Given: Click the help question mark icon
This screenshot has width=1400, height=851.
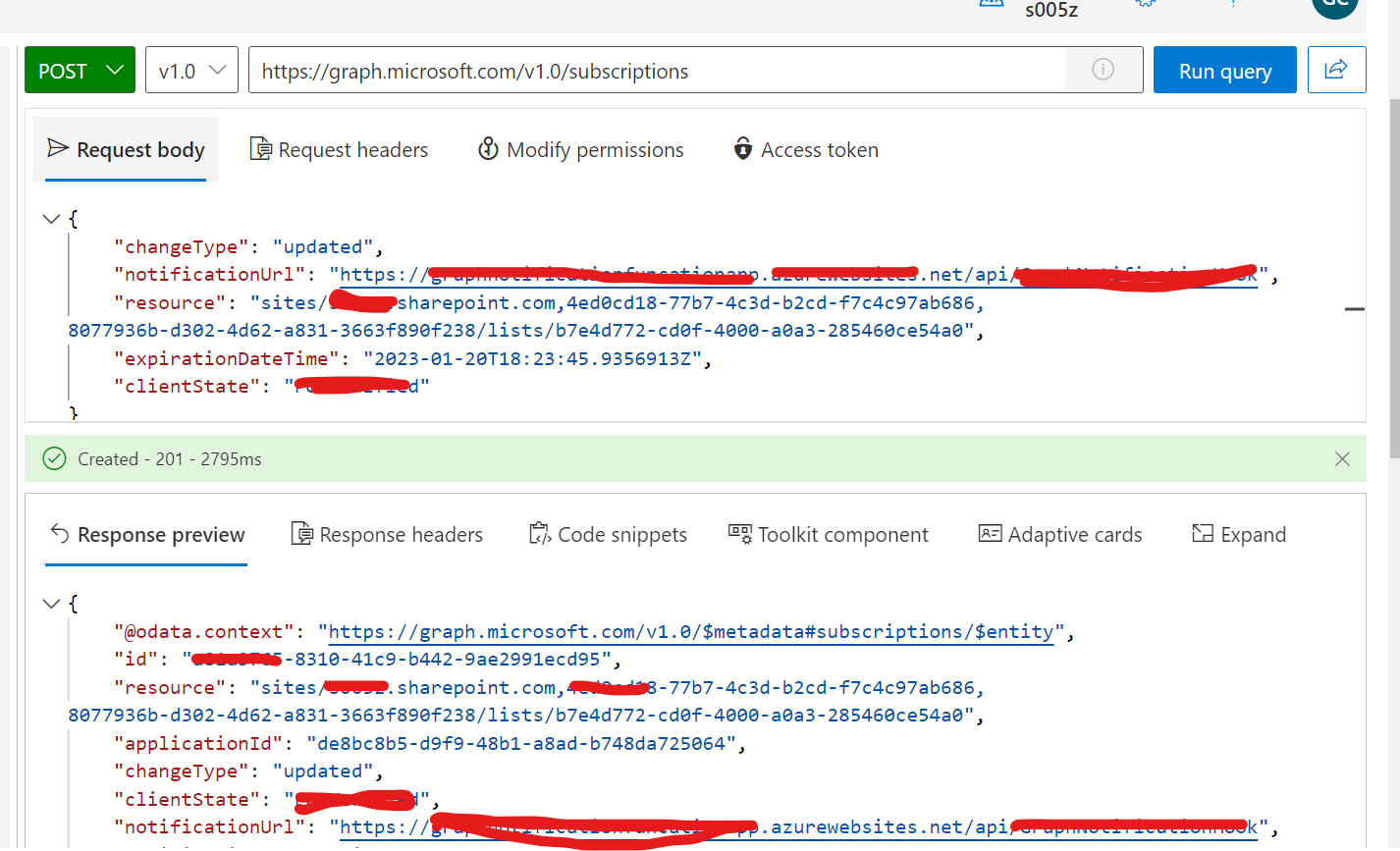Looking at the screenshot, I should pyautogui.click(x=1231, y=5).
